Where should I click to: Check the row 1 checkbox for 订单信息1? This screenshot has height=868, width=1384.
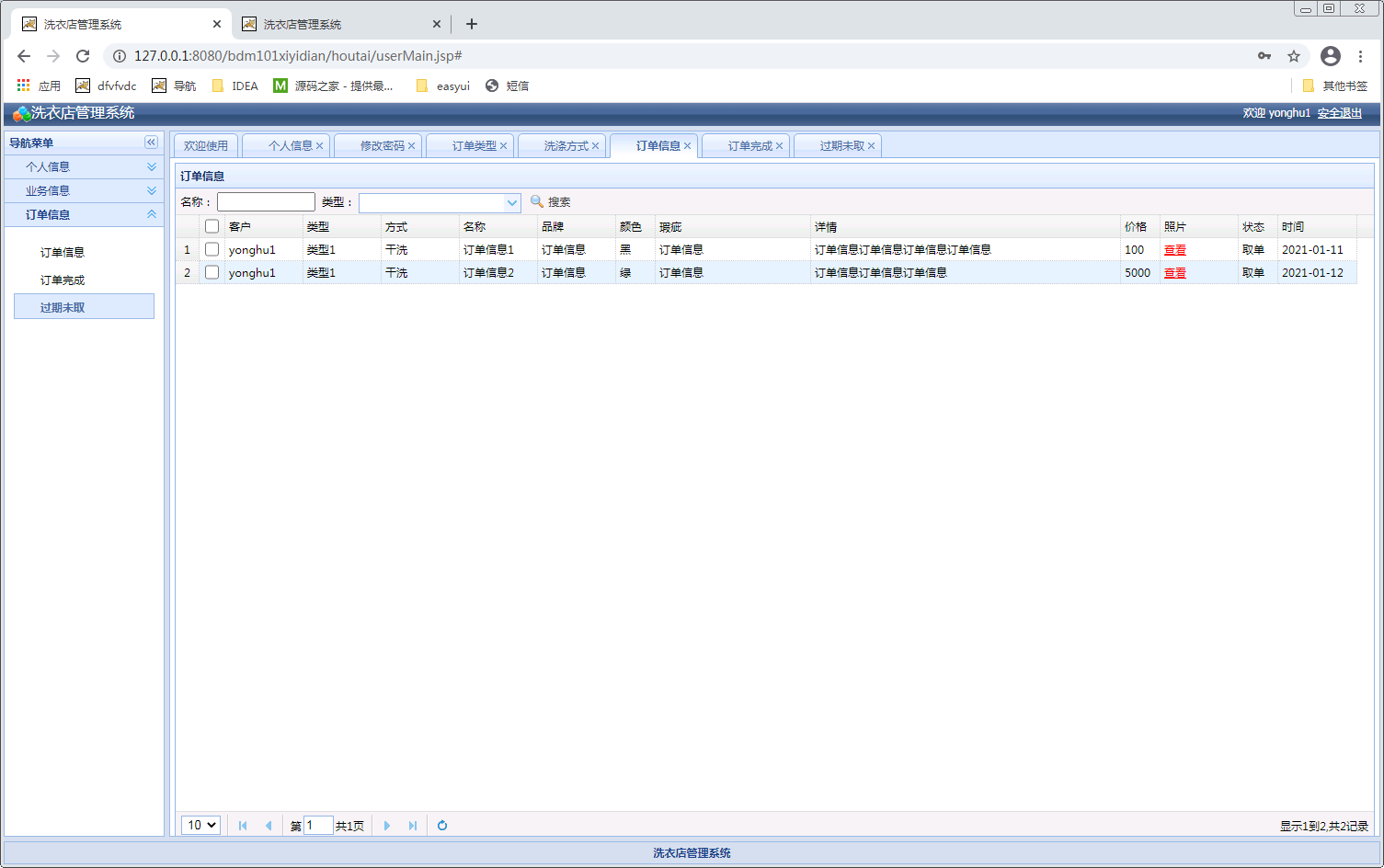[x=212, y=249]
